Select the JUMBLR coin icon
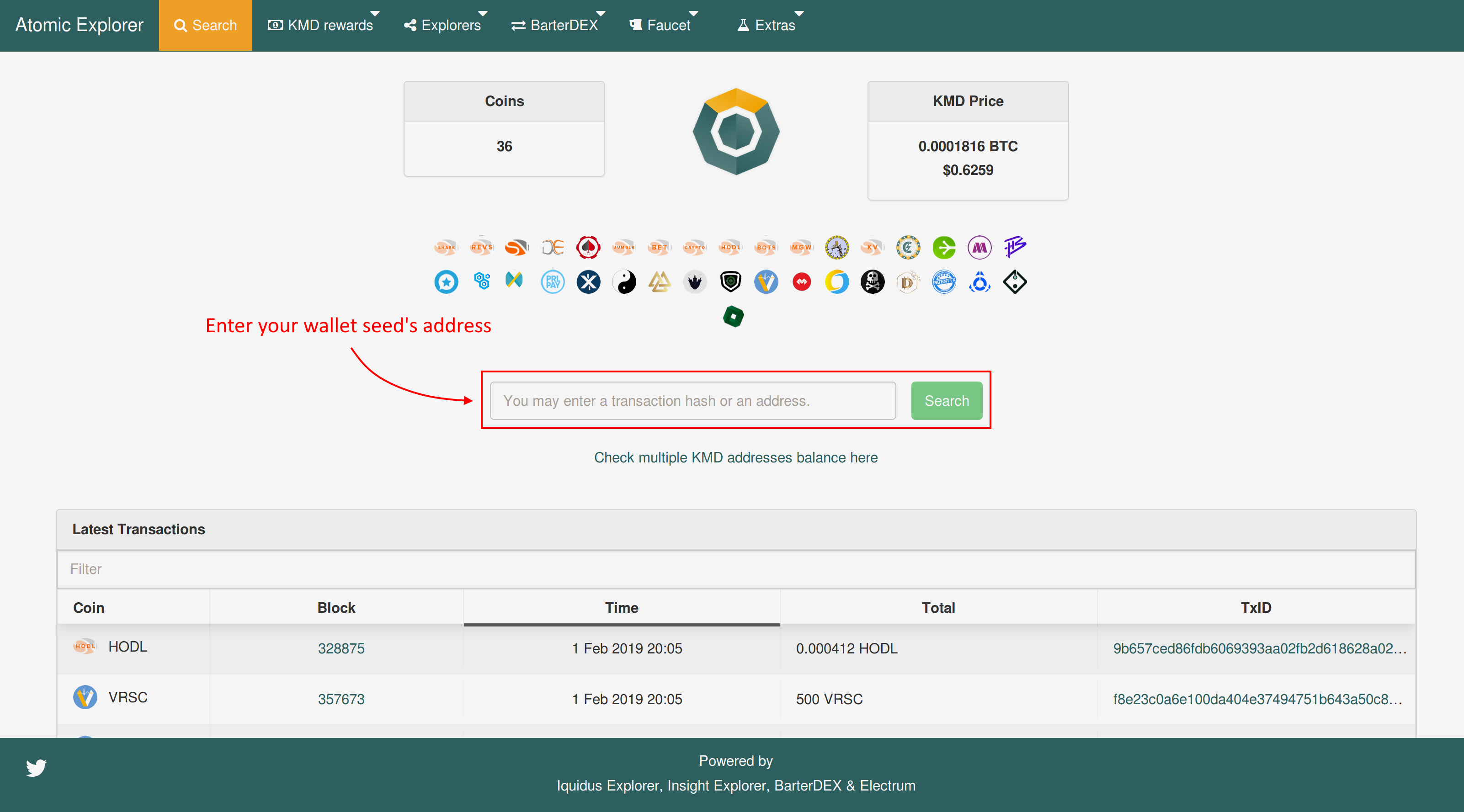Screen dimensions: 1464x812 coord(624,247)
